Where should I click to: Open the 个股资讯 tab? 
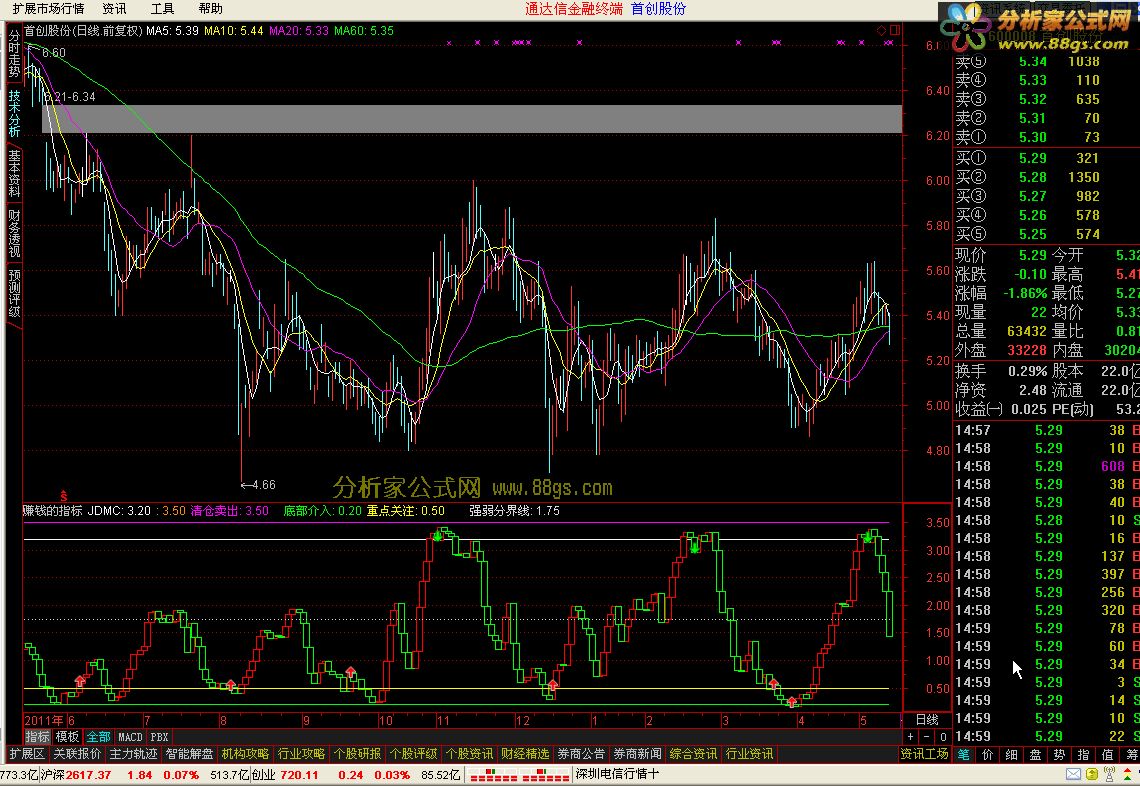[x=469, y=754]
